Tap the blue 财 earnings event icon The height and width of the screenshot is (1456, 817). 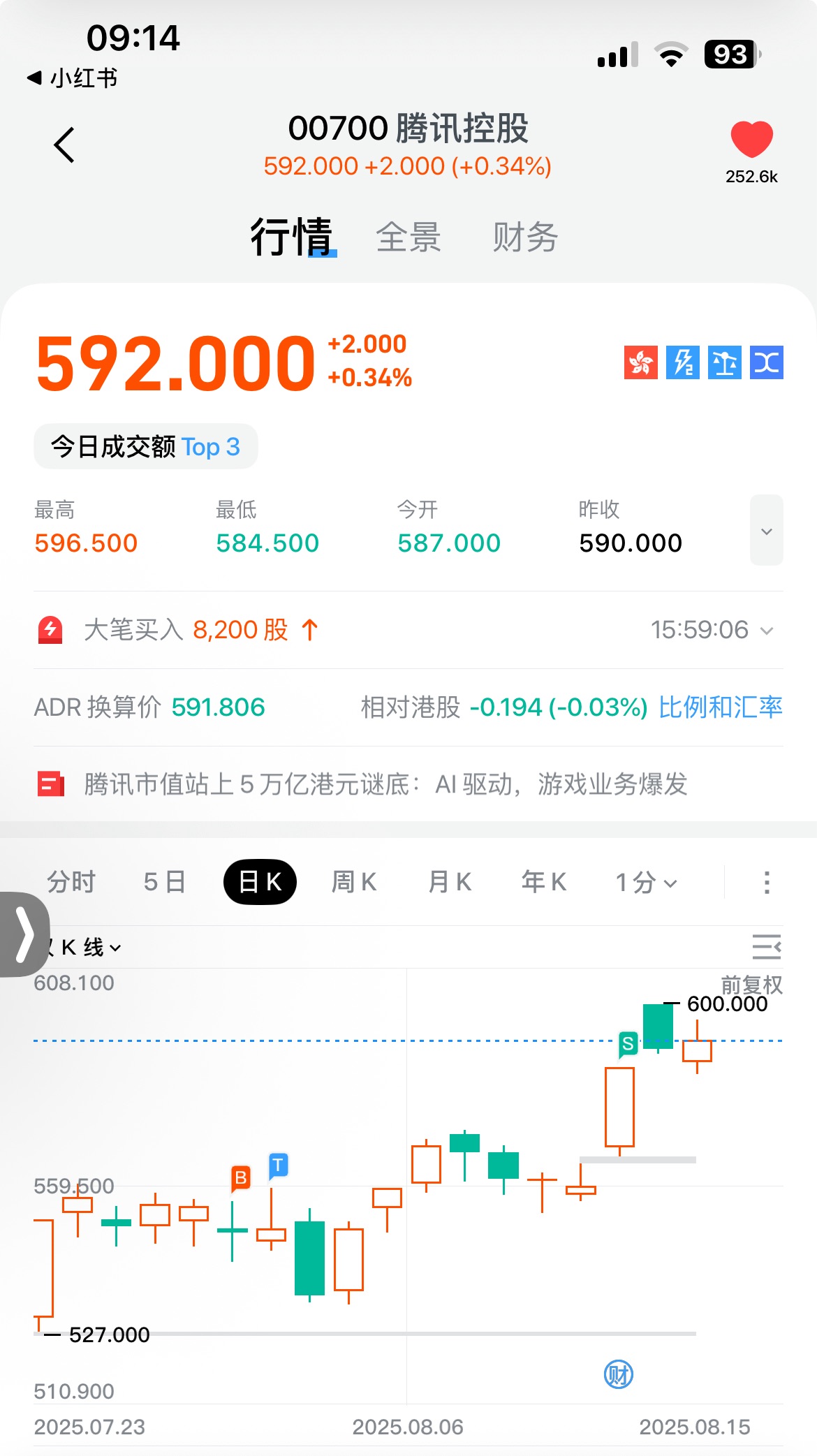(x=619, y=1374)
